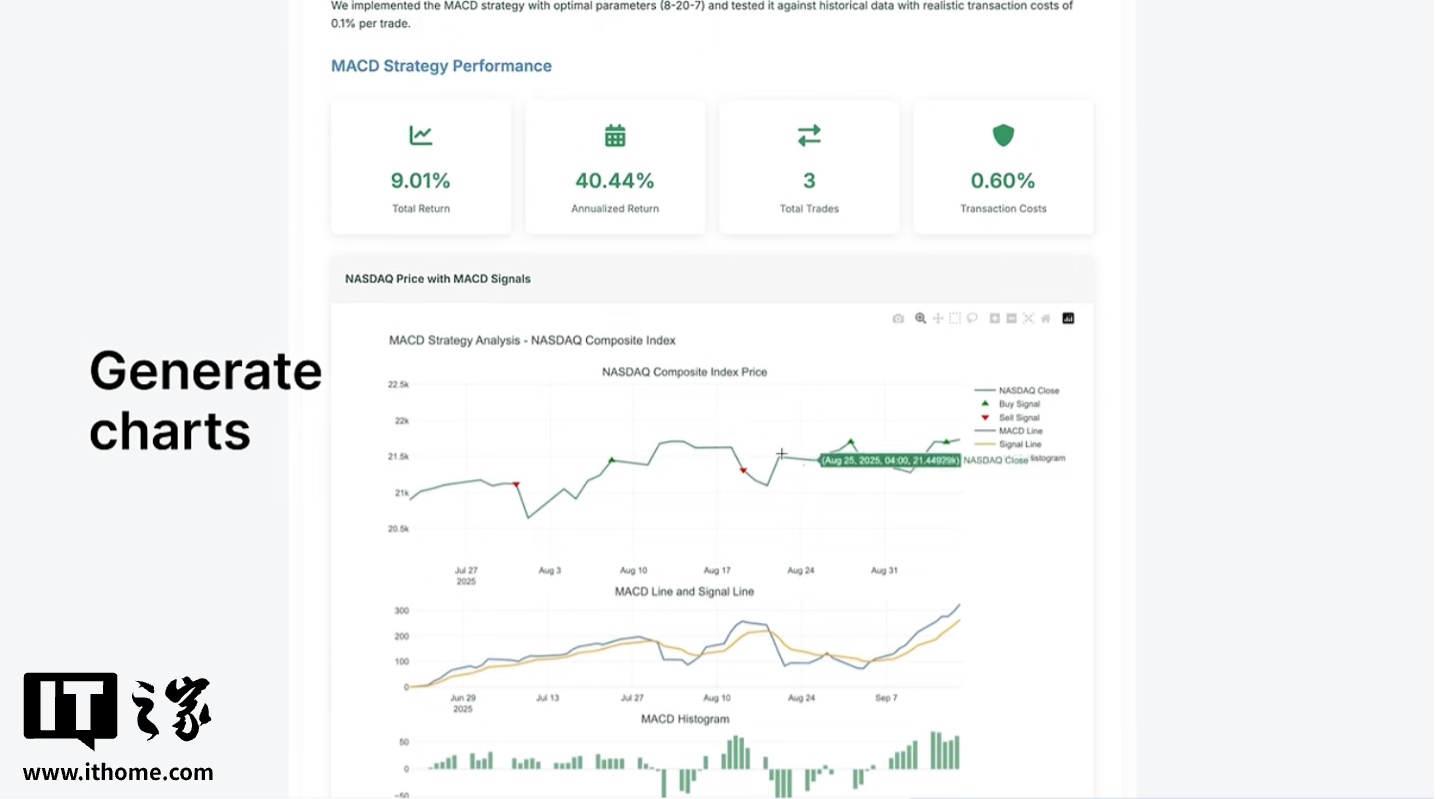Click the Transaction Costs 0.60% card
The height and width of the screenshot is (799, 1440).
(x=1003, y=168)
